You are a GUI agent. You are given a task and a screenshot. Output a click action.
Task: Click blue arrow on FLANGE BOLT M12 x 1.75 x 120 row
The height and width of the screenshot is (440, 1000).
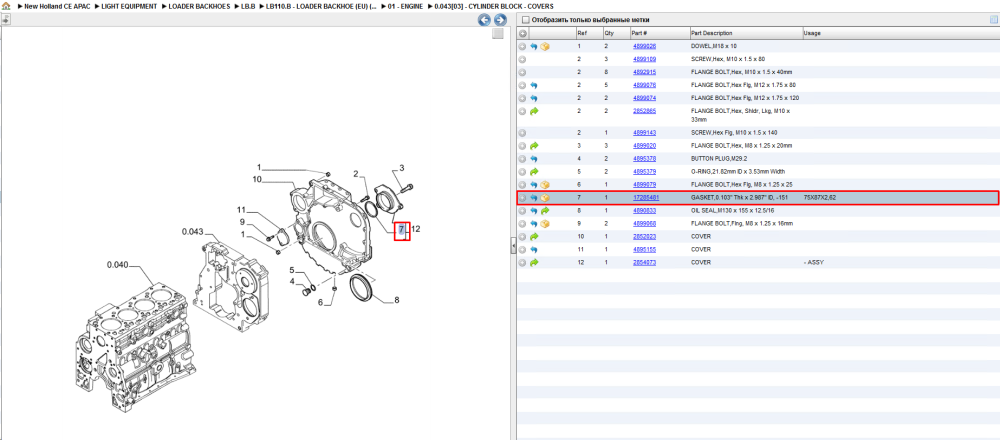534,98
